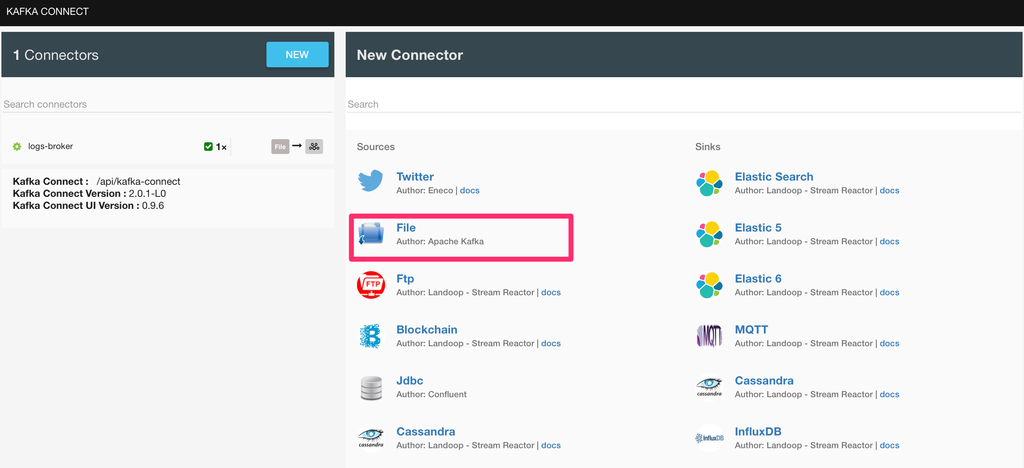Click Author: Confluent text under Jdbc
The width and height of the screenshot is (1024, 468).
[432, 394]
